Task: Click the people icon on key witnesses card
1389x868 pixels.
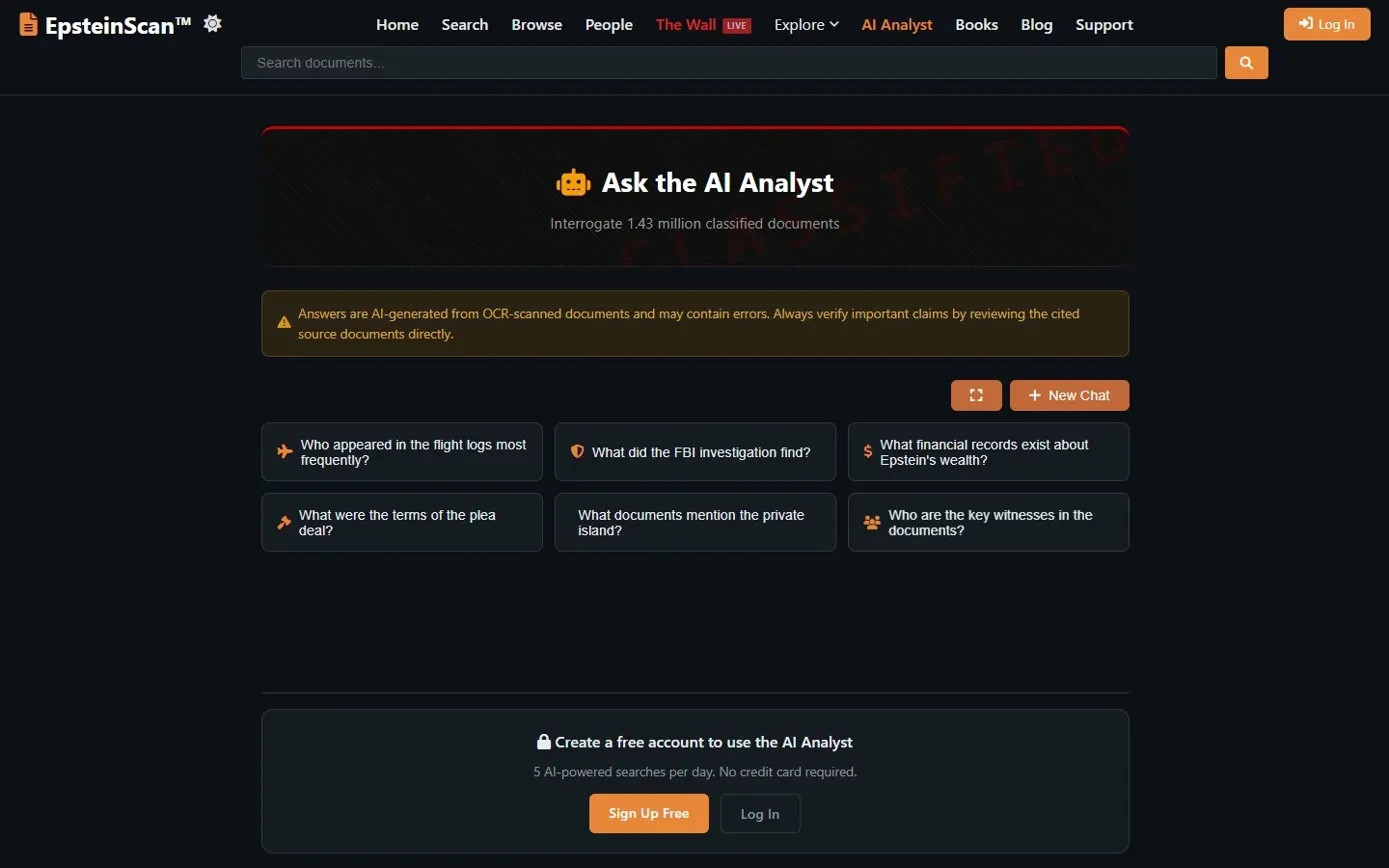Action: tap(872, 522)
